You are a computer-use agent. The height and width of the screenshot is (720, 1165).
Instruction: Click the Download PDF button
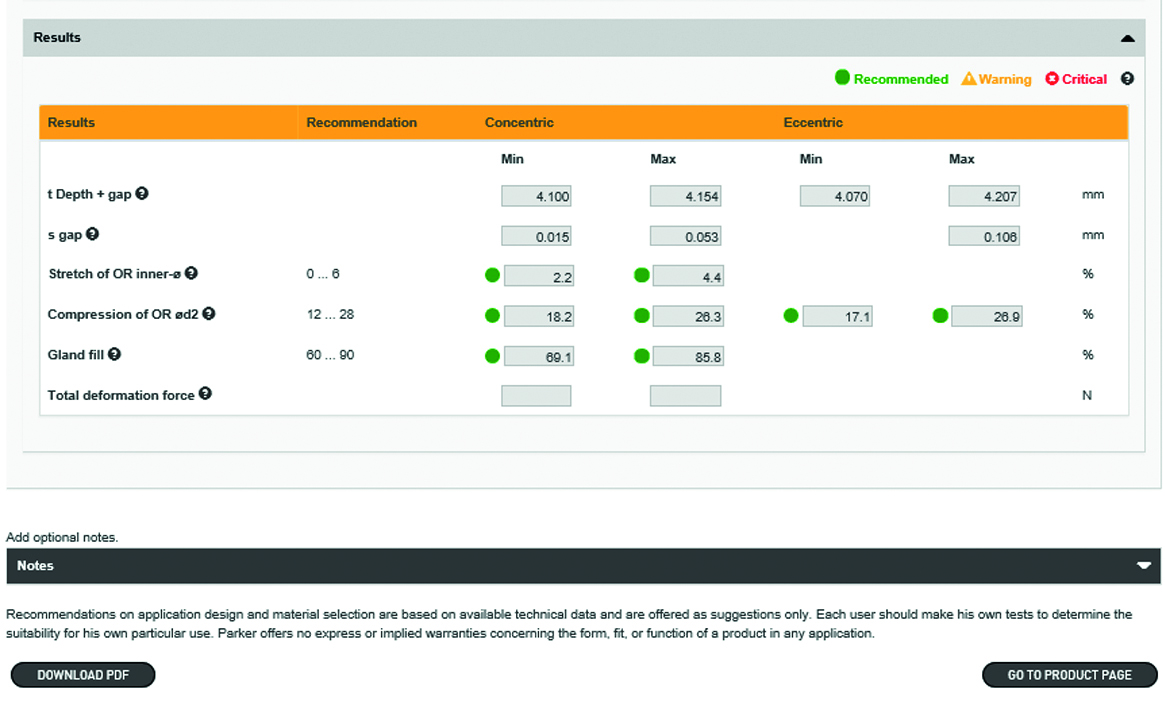click(83, 675)
